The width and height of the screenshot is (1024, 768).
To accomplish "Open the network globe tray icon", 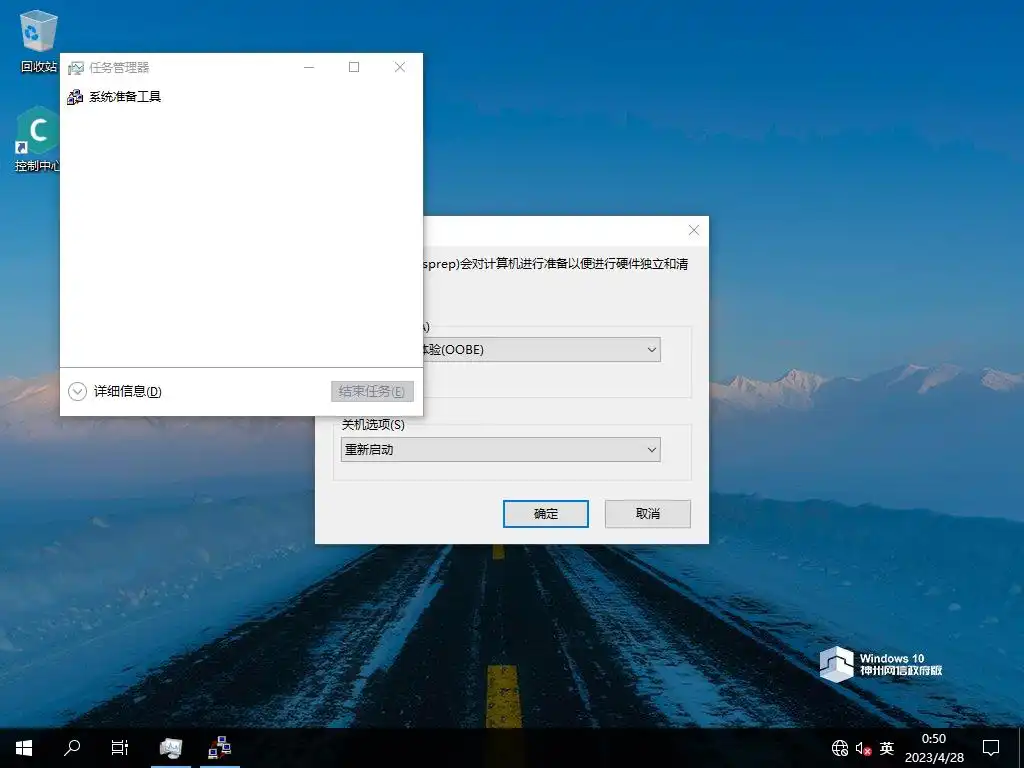I will (x=840, y=748).
